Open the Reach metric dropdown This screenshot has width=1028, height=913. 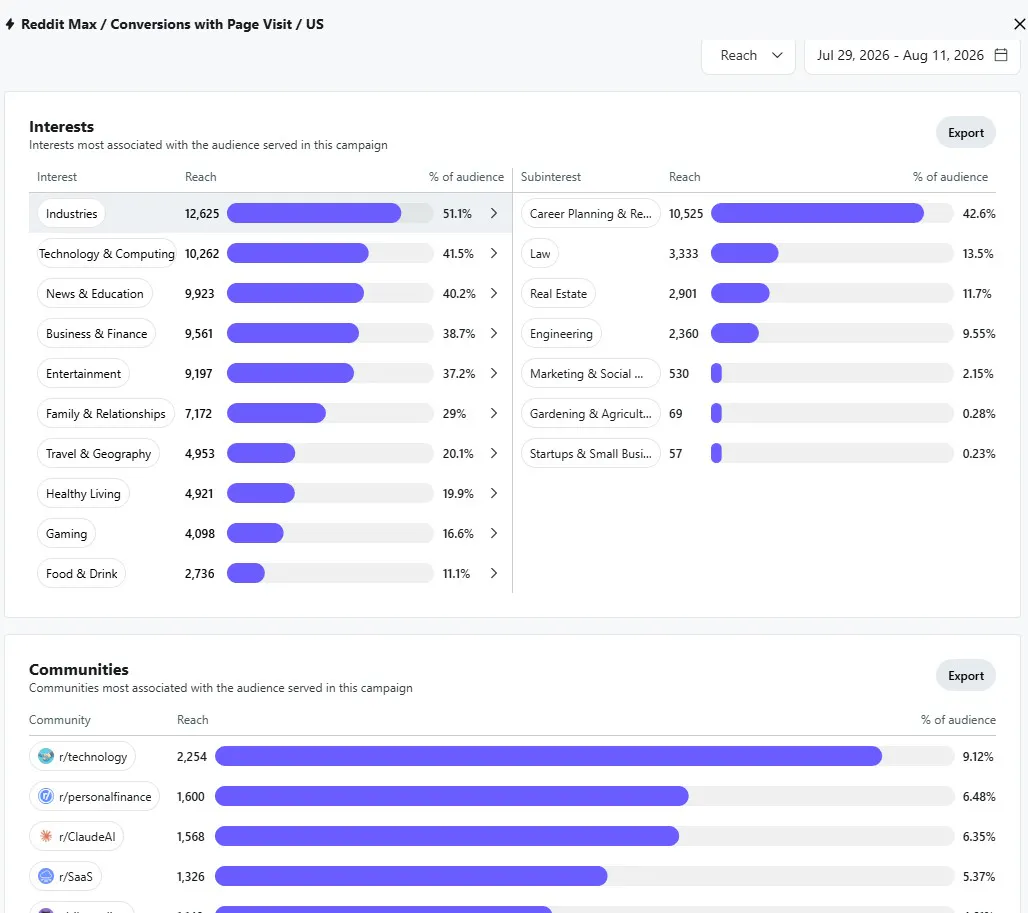click(x=748, y=56)
